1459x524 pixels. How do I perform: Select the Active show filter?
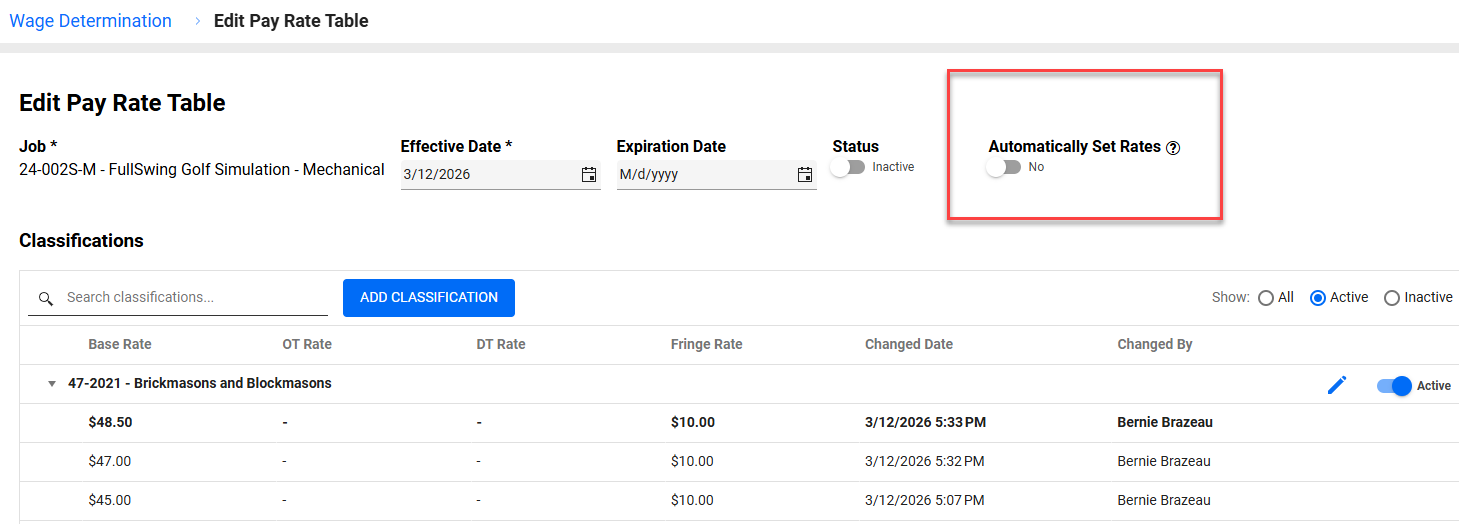pyautogui.click(x=1318, y=298)
